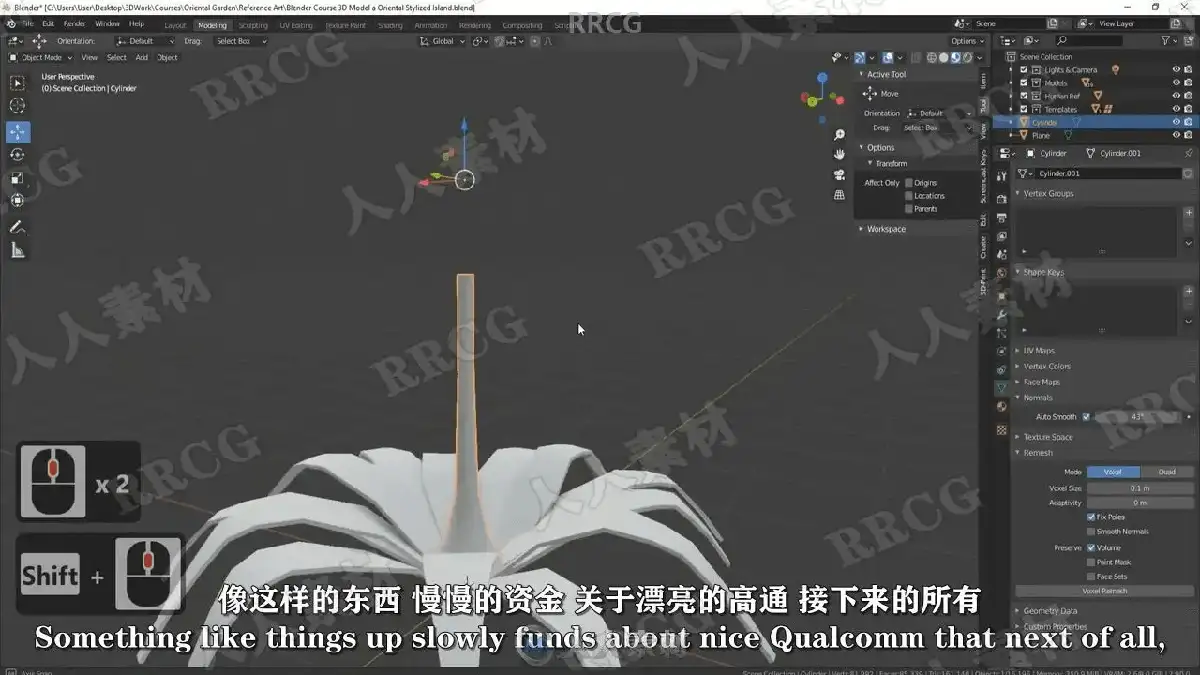Select the Annotate tool
Screen dimensions: 1200x675
click(x=17, y=227)
